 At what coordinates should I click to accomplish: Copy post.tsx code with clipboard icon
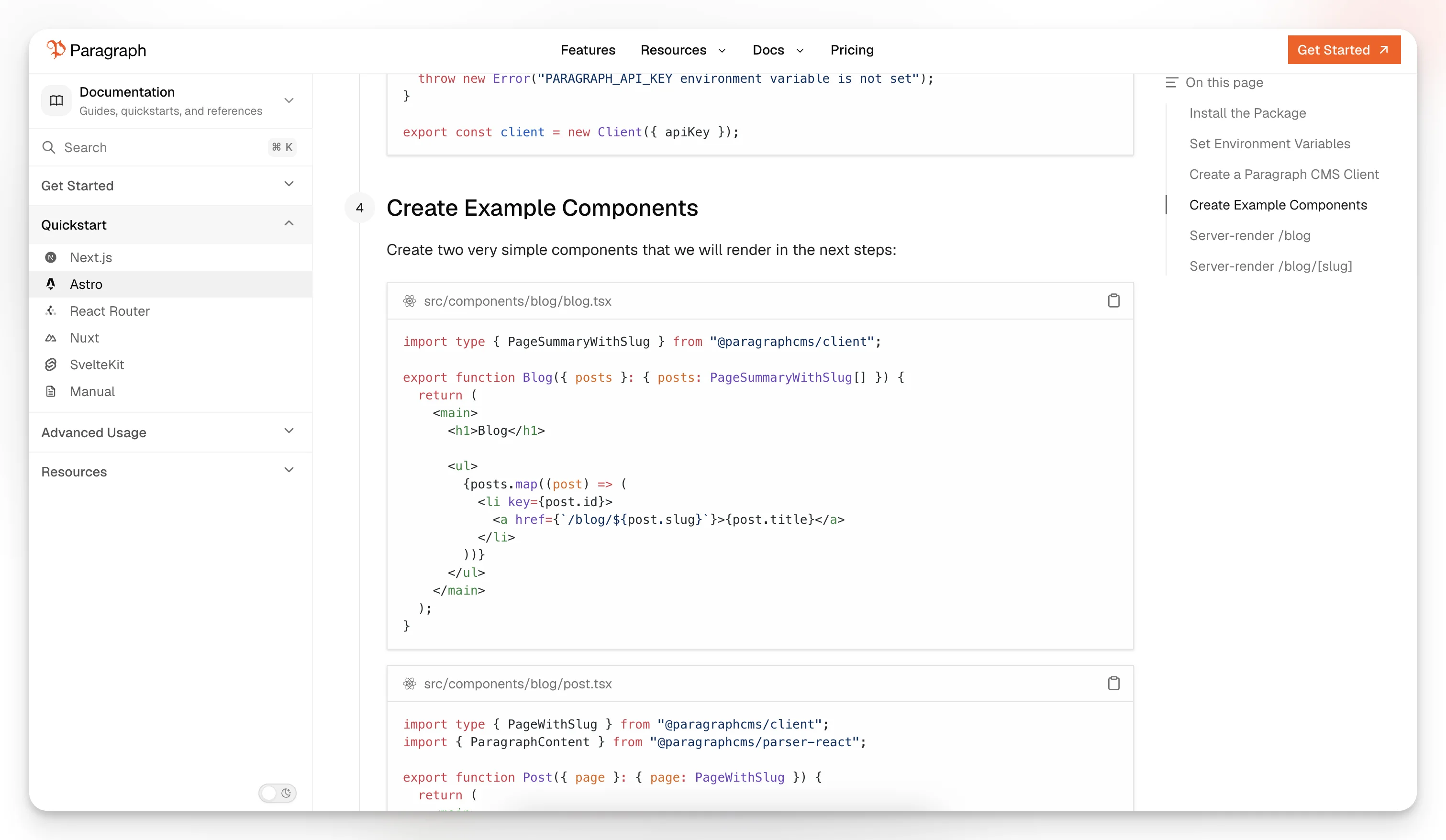[1113, 684]
